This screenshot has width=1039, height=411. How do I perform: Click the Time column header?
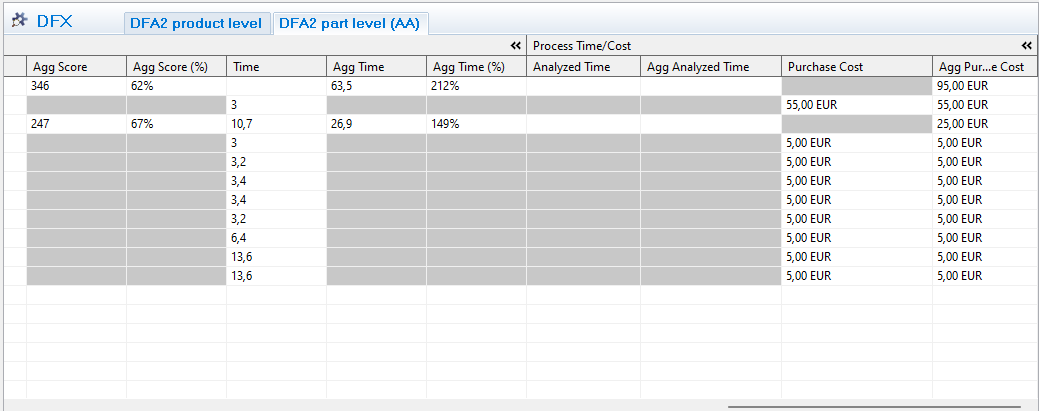276,67
